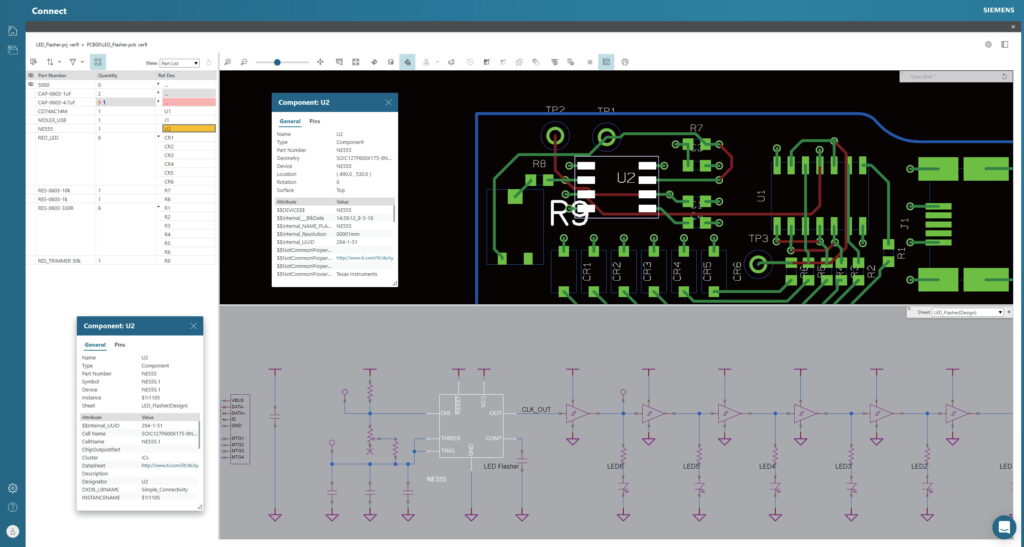The width and height of the screenshot is (1024, 547).
Task: Collapse the RED_LED reference designator group
Action: click(x=158, y=138)
